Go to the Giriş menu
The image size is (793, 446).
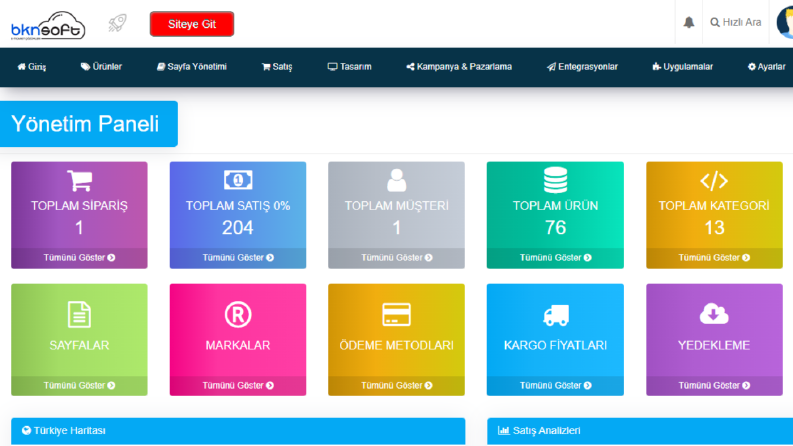point(31,67)
